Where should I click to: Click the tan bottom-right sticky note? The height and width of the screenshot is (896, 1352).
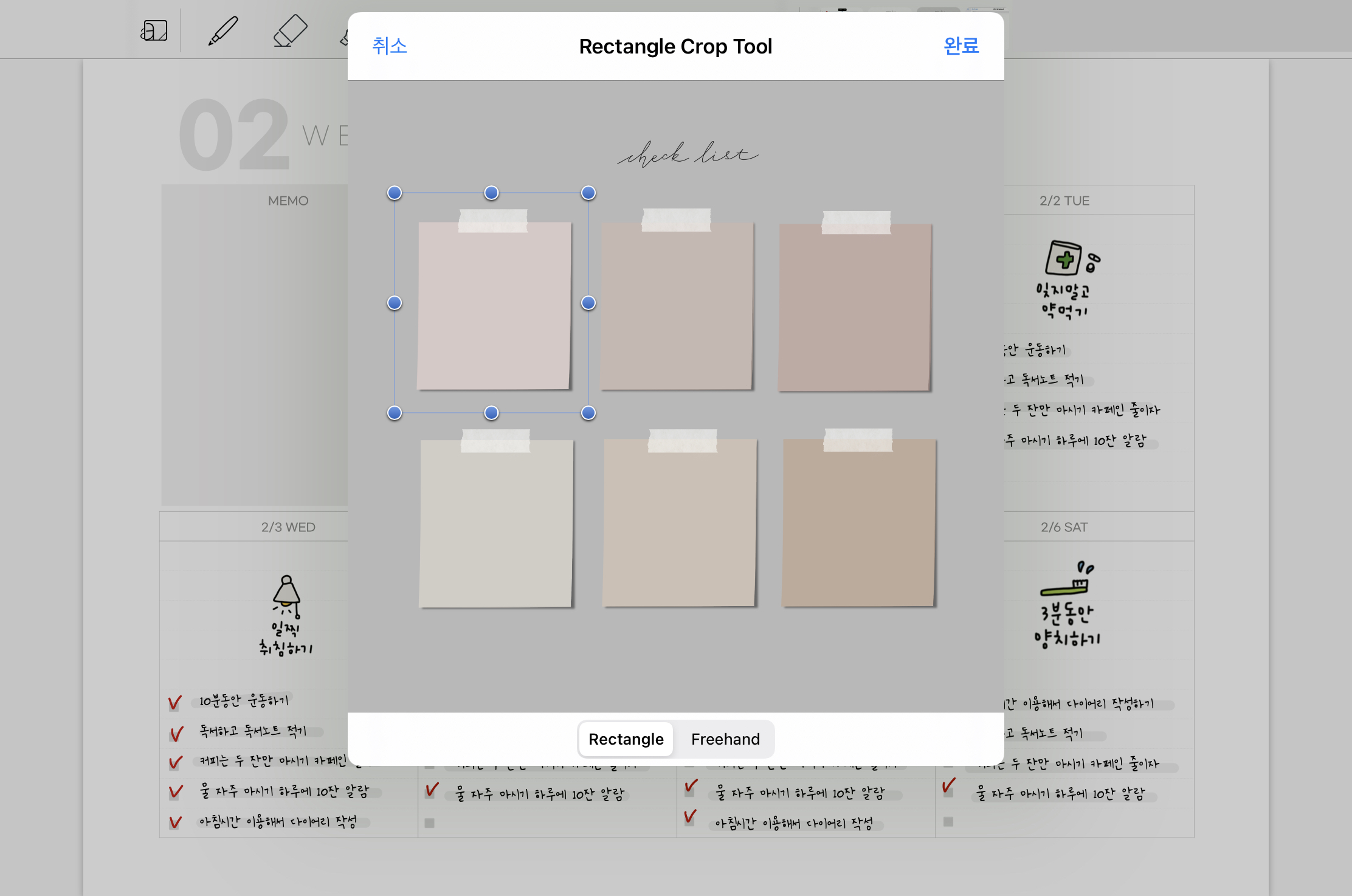coord(858,523)
